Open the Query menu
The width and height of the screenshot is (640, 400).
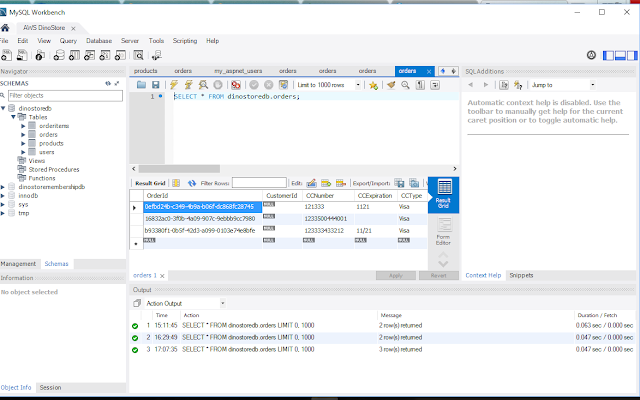point(68,41)
